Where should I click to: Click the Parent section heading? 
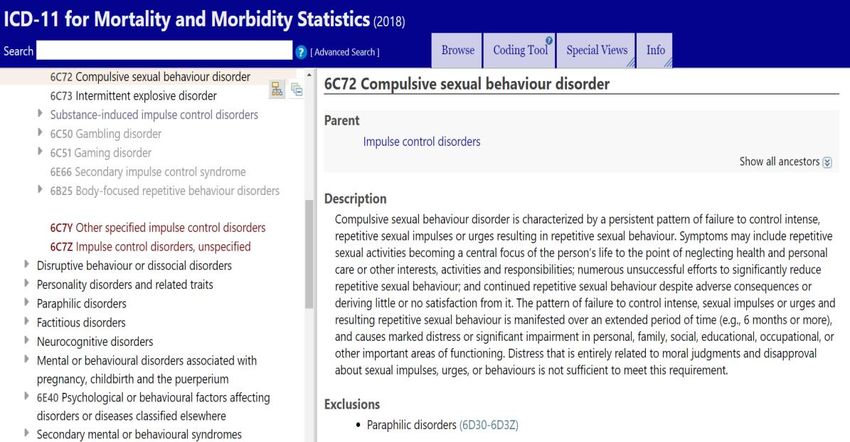click(x=342, y=120)
